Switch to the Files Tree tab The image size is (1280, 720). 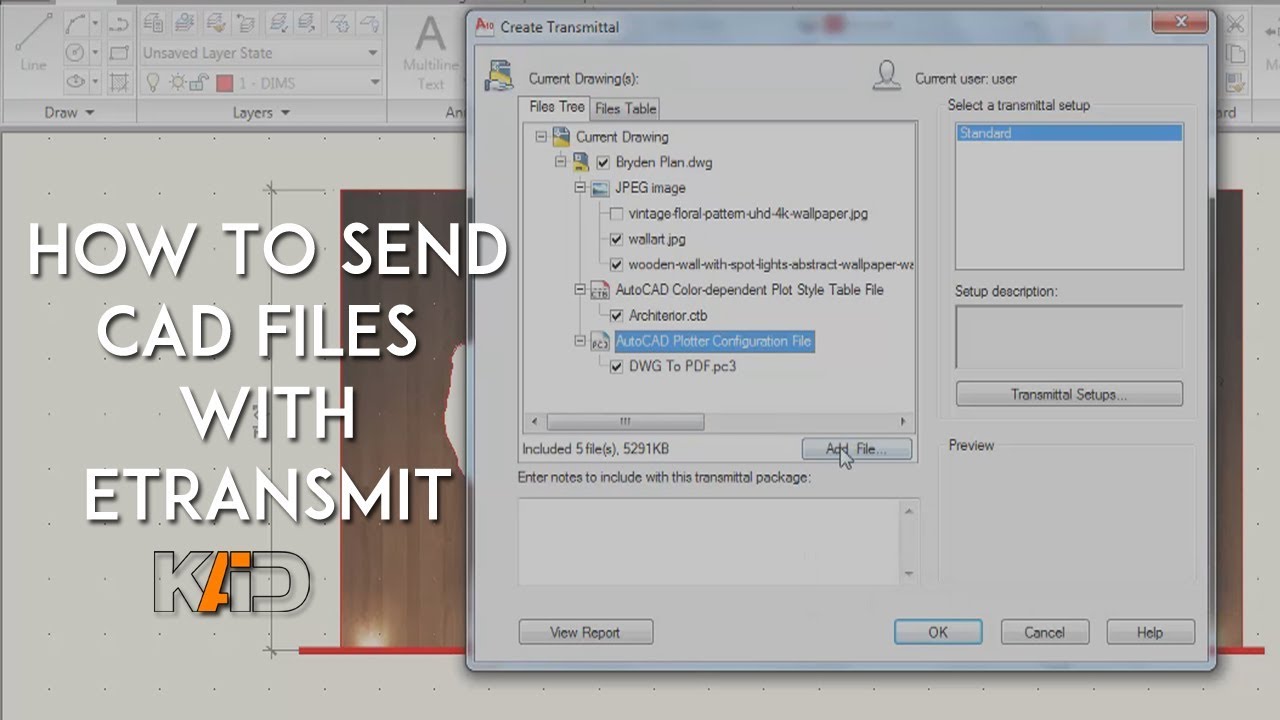(556, 107)
